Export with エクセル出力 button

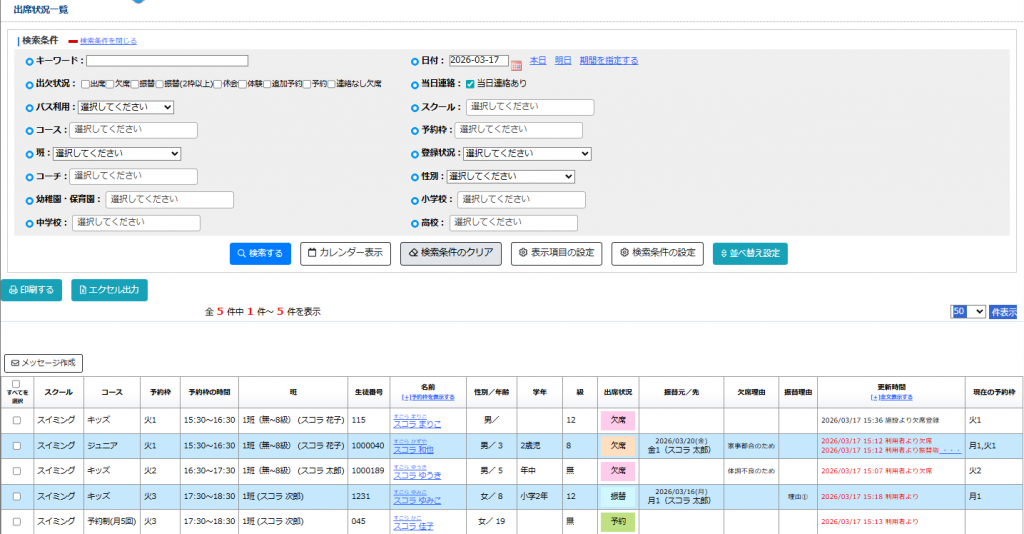pyautogui.click(x=109, y=290)
